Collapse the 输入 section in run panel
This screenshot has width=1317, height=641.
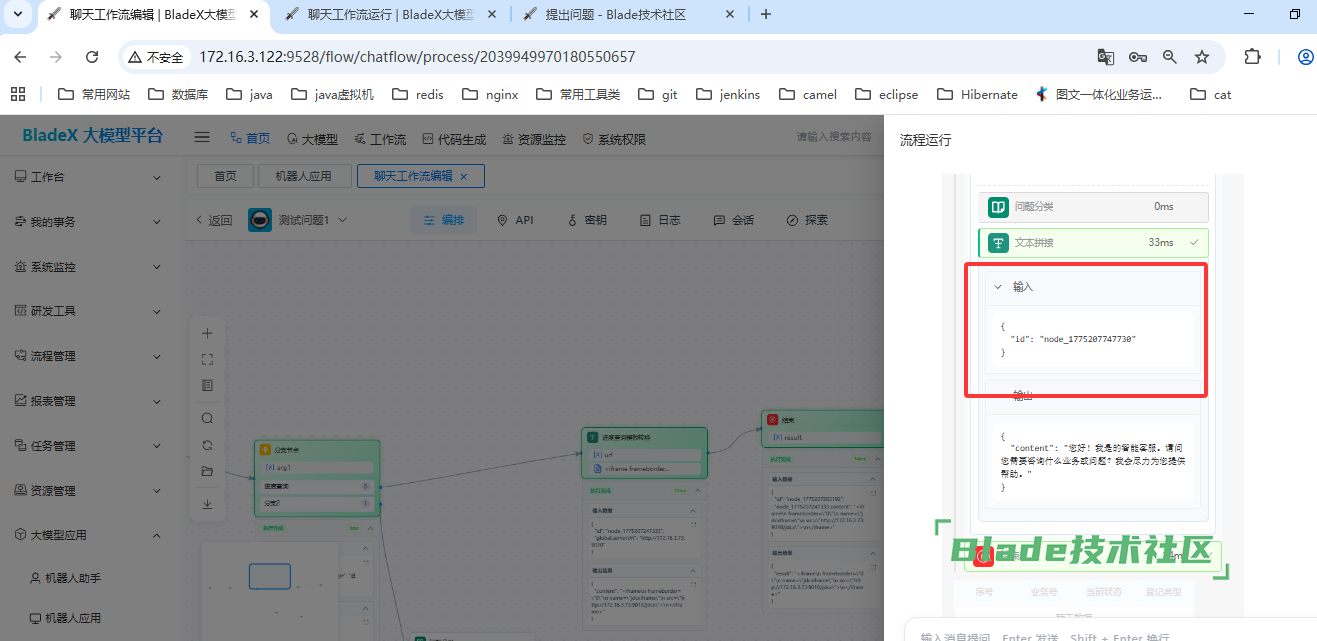997,287
